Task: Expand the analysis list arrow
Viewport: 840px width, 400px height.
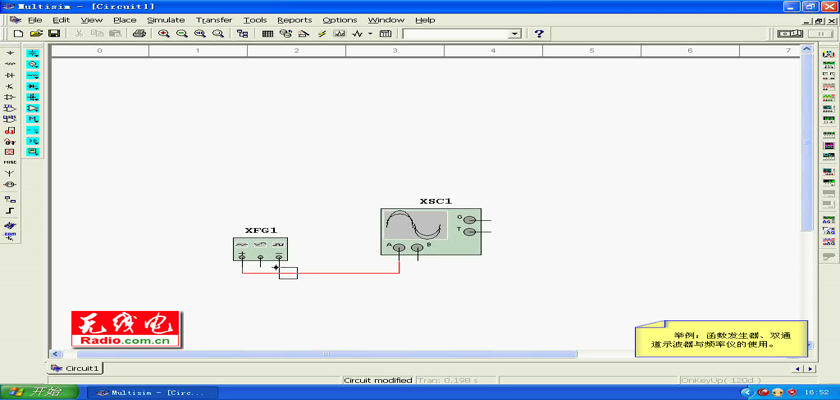Action: tap(370, 34)
